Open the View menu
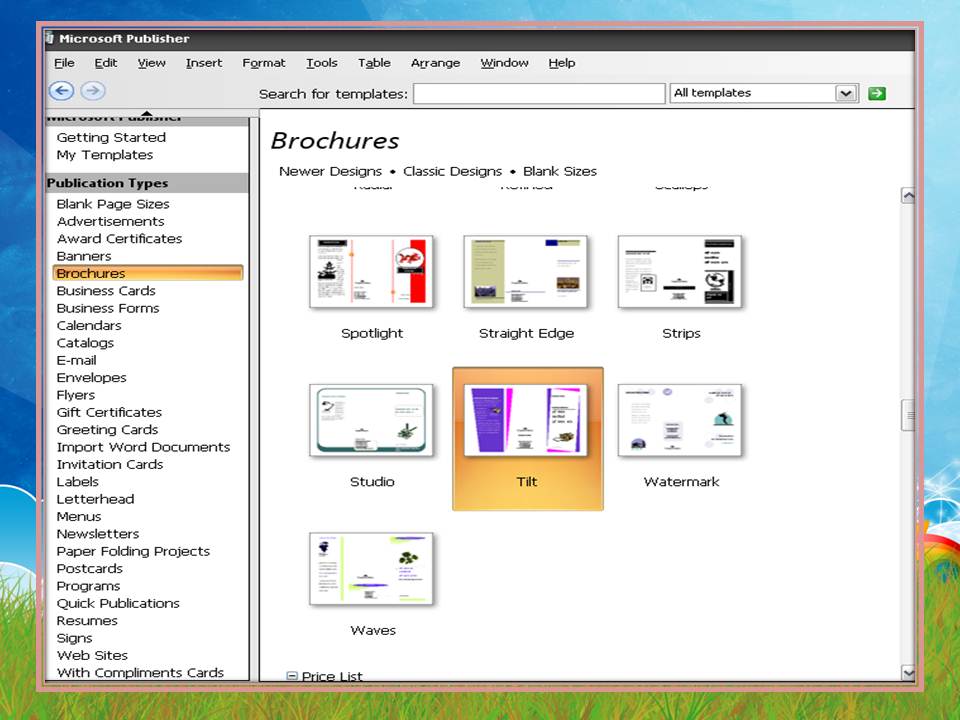Viewport: 960px width, 720px height. pos(151,63)
